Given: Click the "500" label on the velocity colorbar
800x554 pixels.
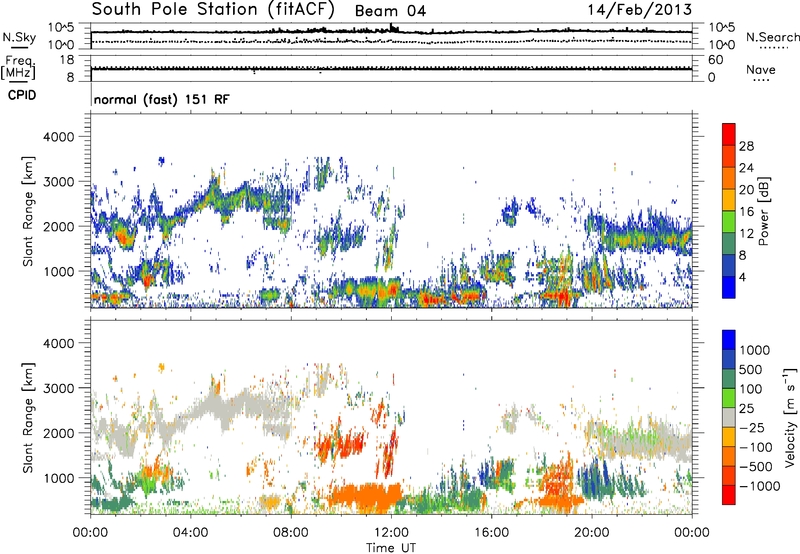Looking at the screenshot, I should click(751, 370).
